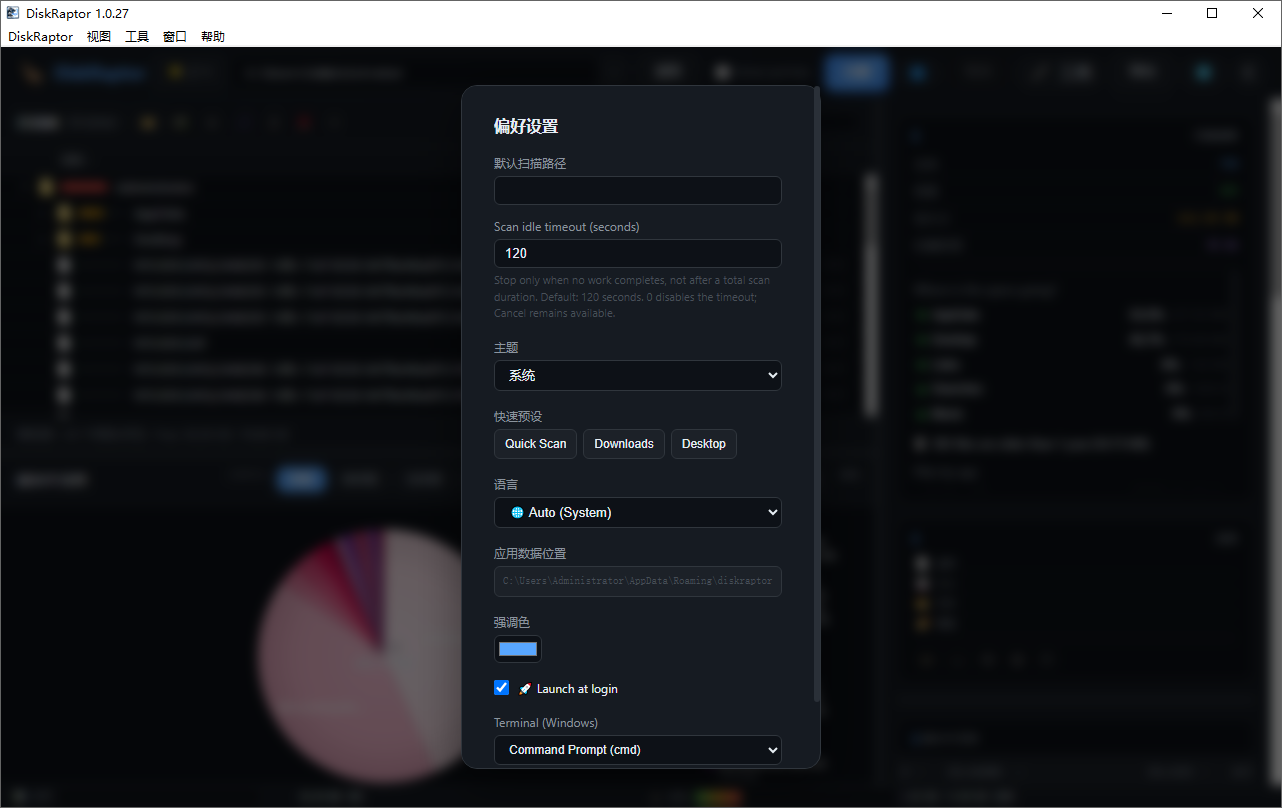
Task: Open the 帮助 menu
Action: pos(213,36)
